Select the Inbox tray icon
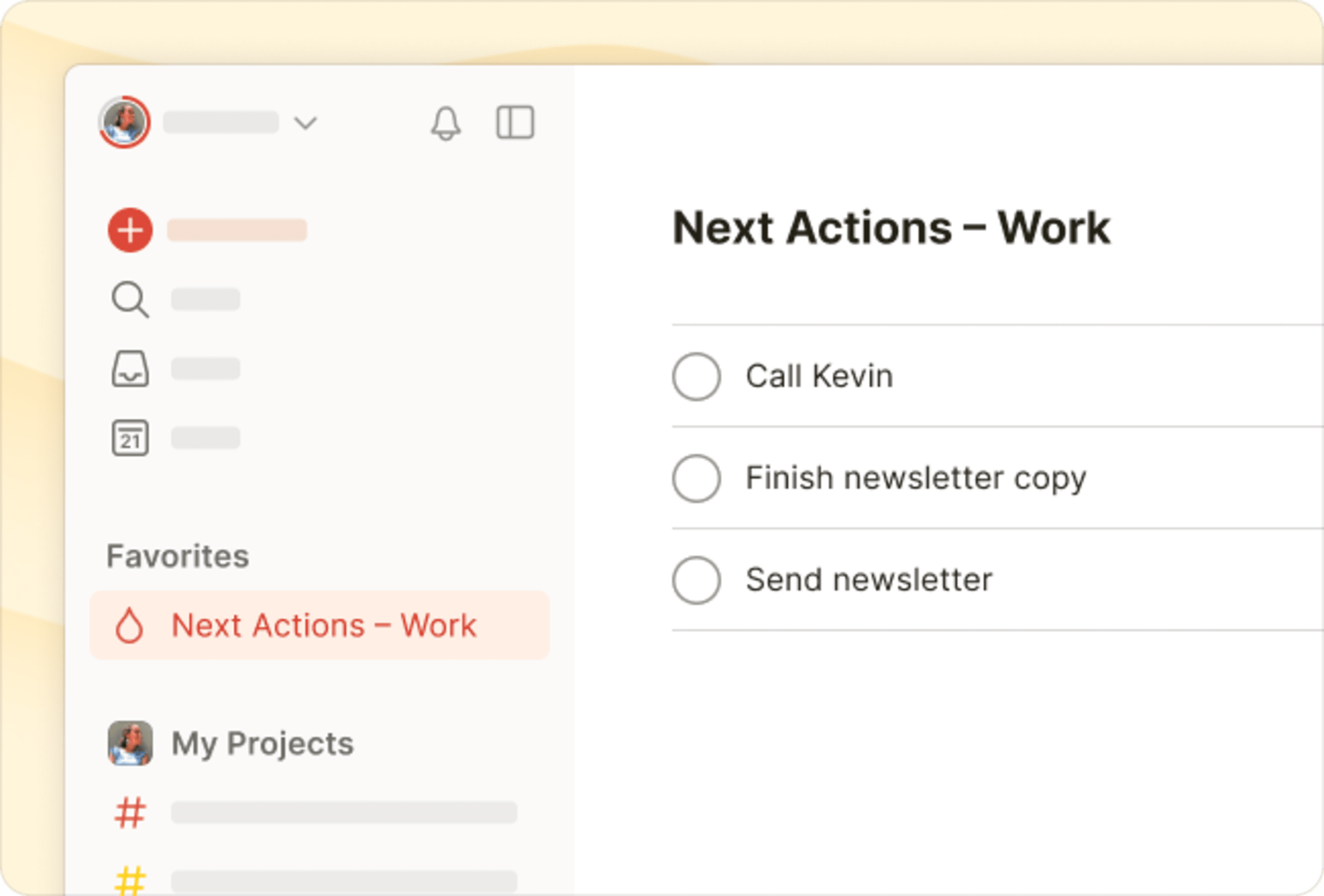This screenshot has width=1324, height=896. [130, 369]
